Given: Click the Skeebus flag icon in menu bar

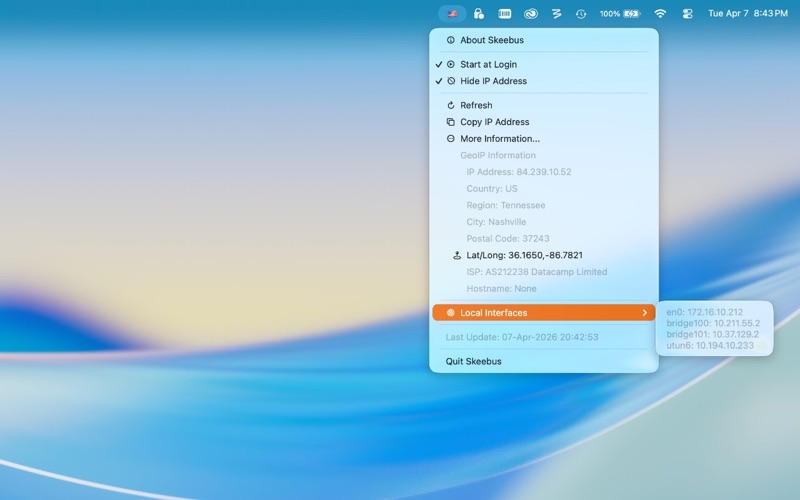Looking at the screenshot, I should pos(452,14).
